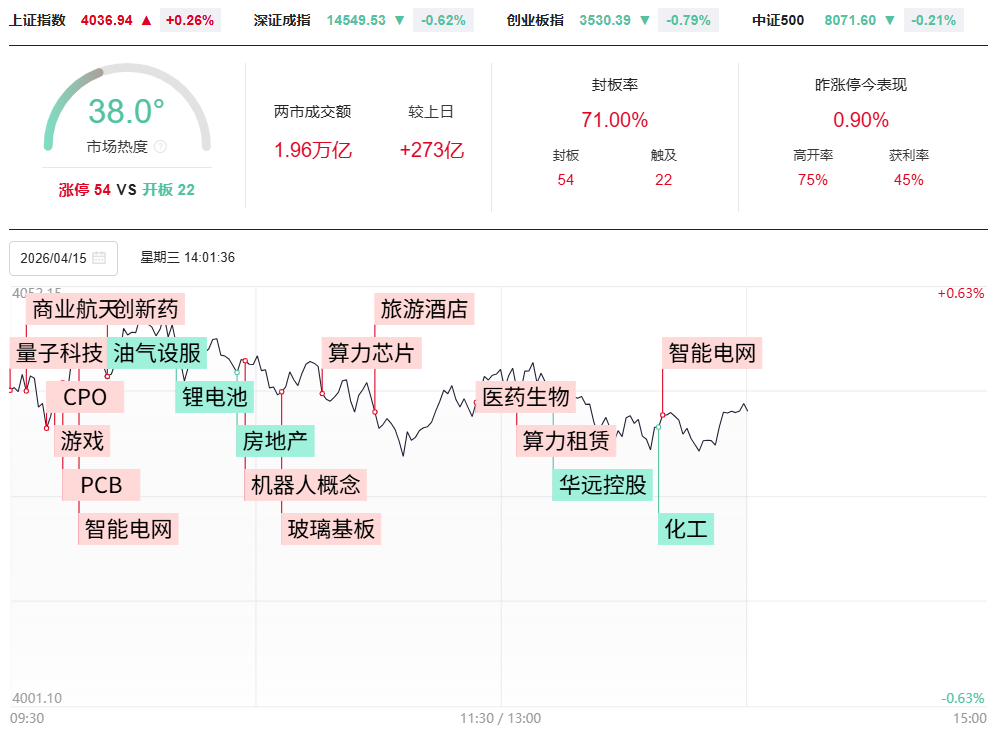
Task: Click the 上证指数 +0.26% change badge
Action: pos(190,20)
